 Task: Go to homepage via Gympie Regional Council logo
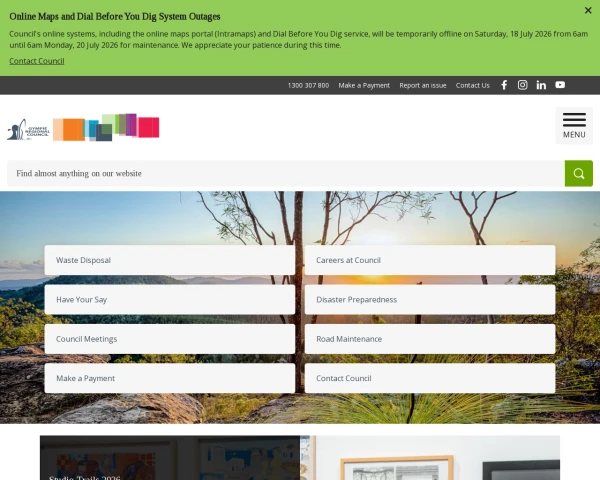pyautogui.click(x=83, y=127)
